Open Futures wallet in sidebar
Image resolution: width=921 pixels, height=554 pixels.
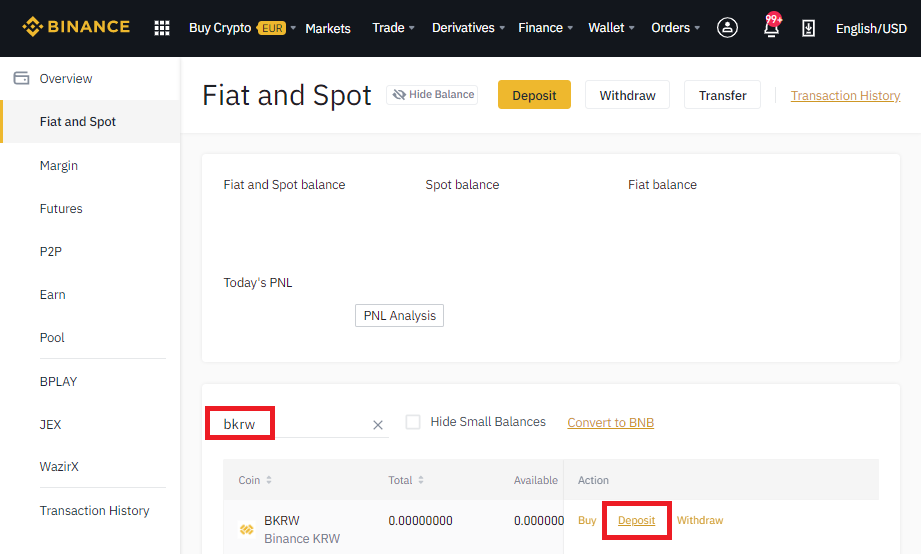61,209
